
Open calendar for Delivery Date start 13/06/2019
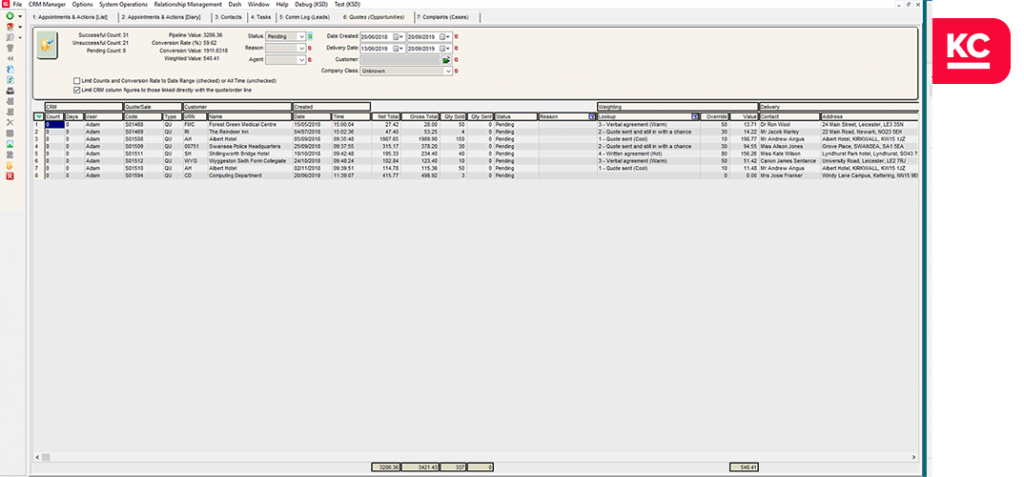point(398,48)
